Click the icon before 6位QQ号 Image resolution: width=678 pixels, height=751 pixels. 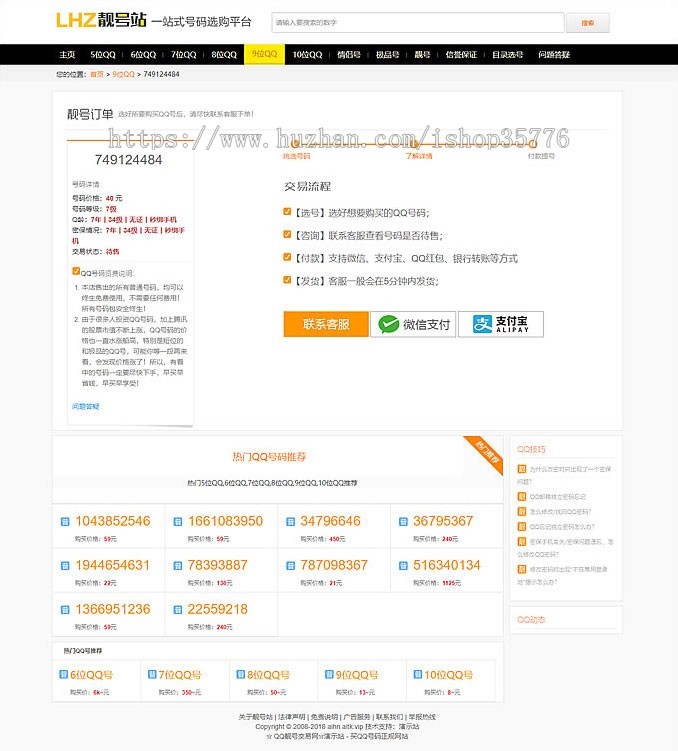63,674
